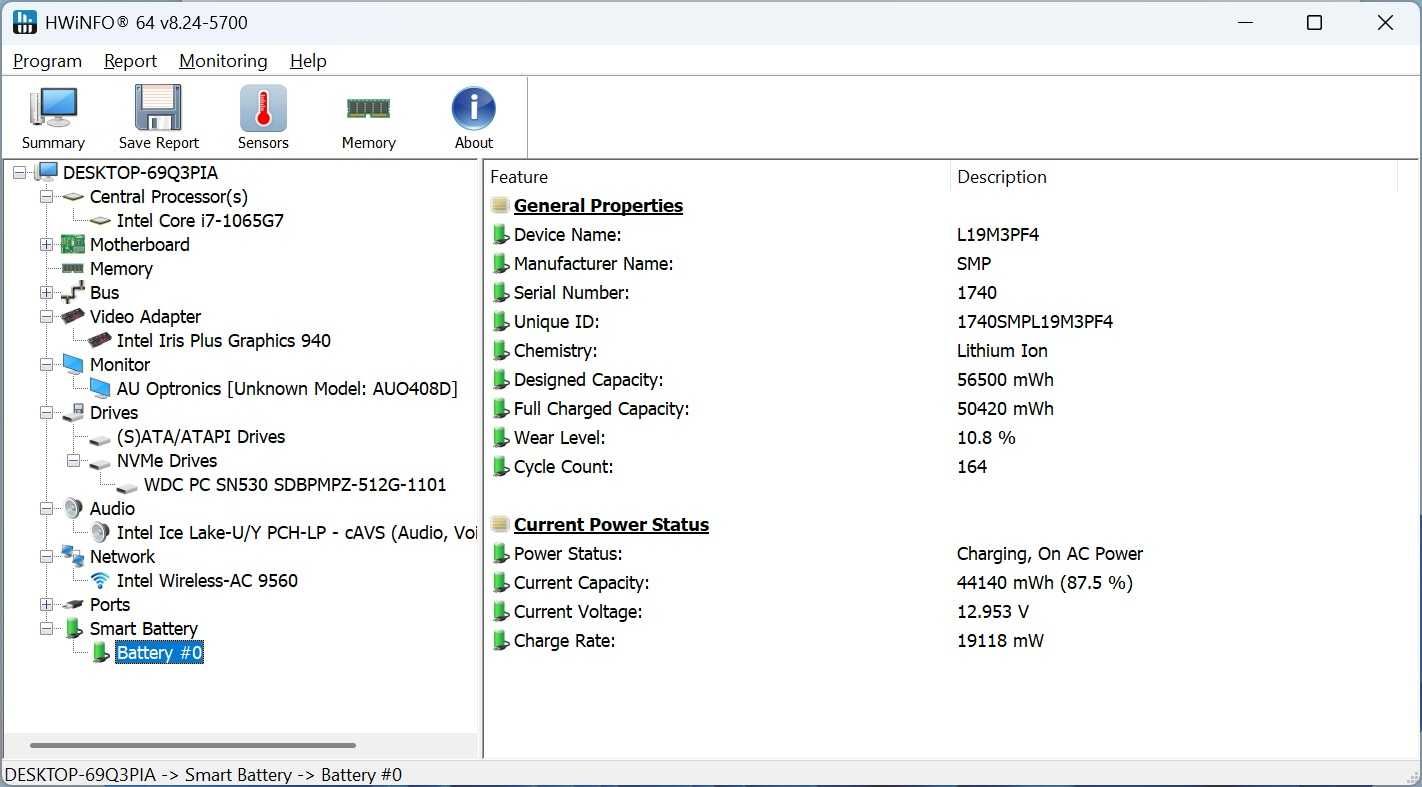The image size is (1422, 787).
Task: Select Memory tree item
Action: 121,269
